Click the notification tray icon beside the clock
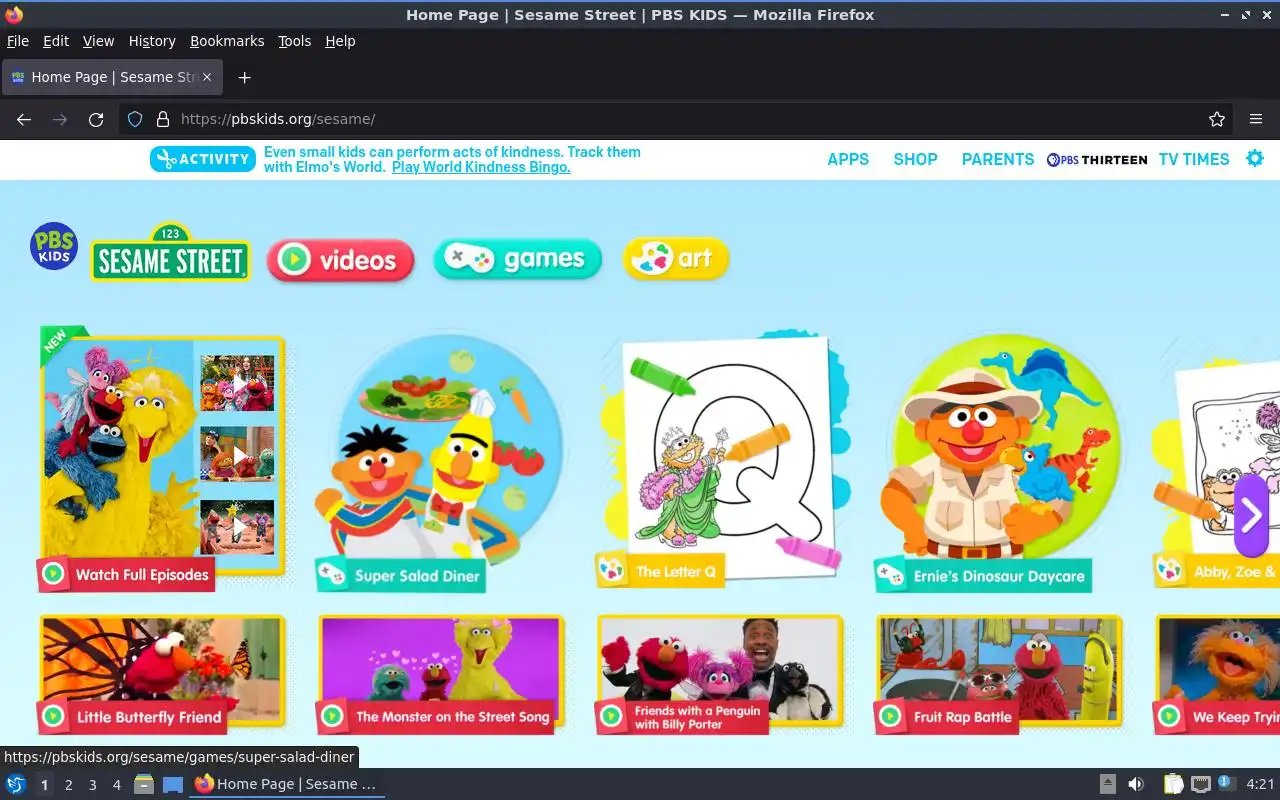This screenshot has height=800, width=1280. (x=1226, y=783)
